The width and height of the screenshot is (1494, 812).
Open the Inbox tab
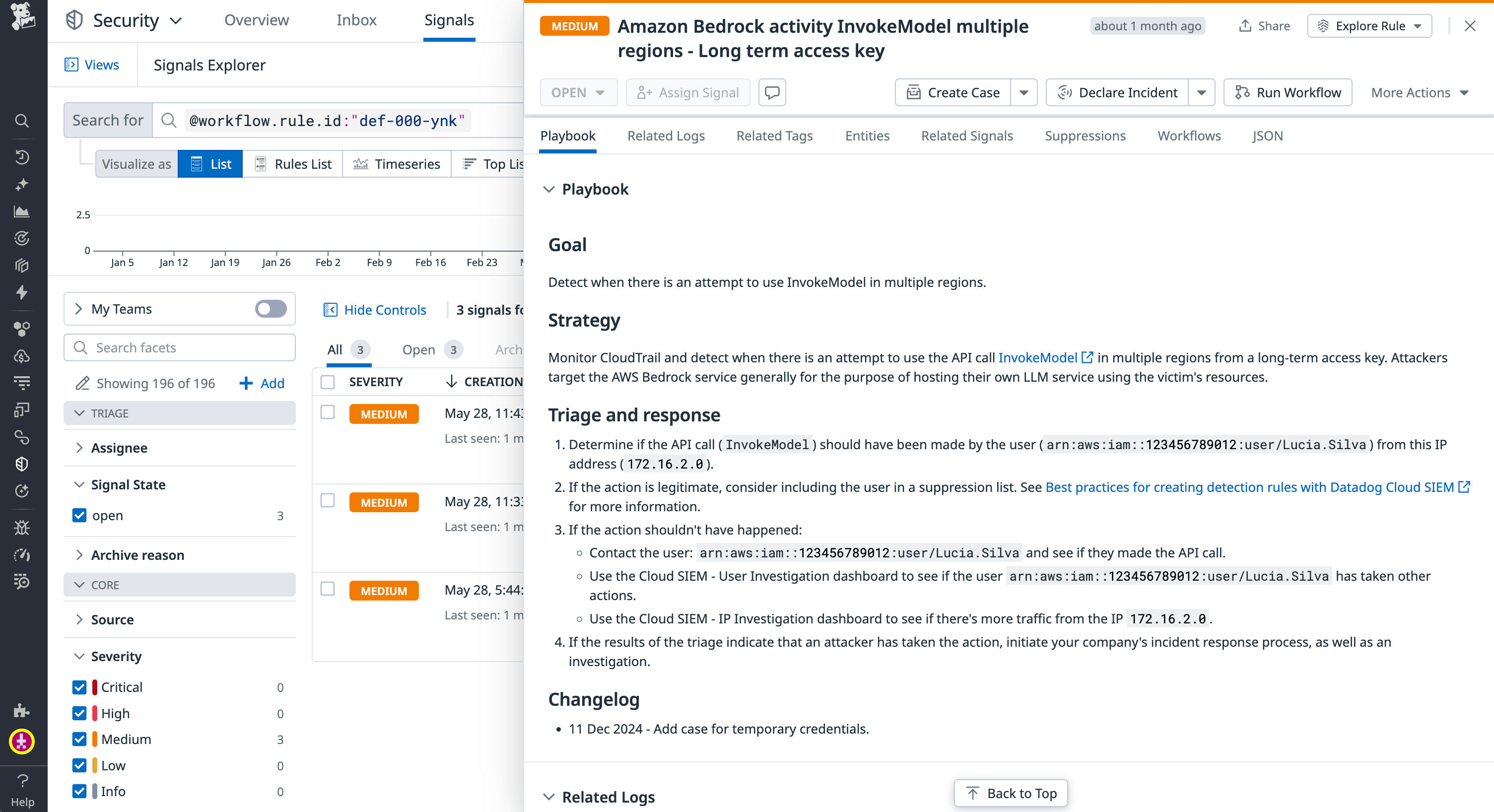click(356, 20)
